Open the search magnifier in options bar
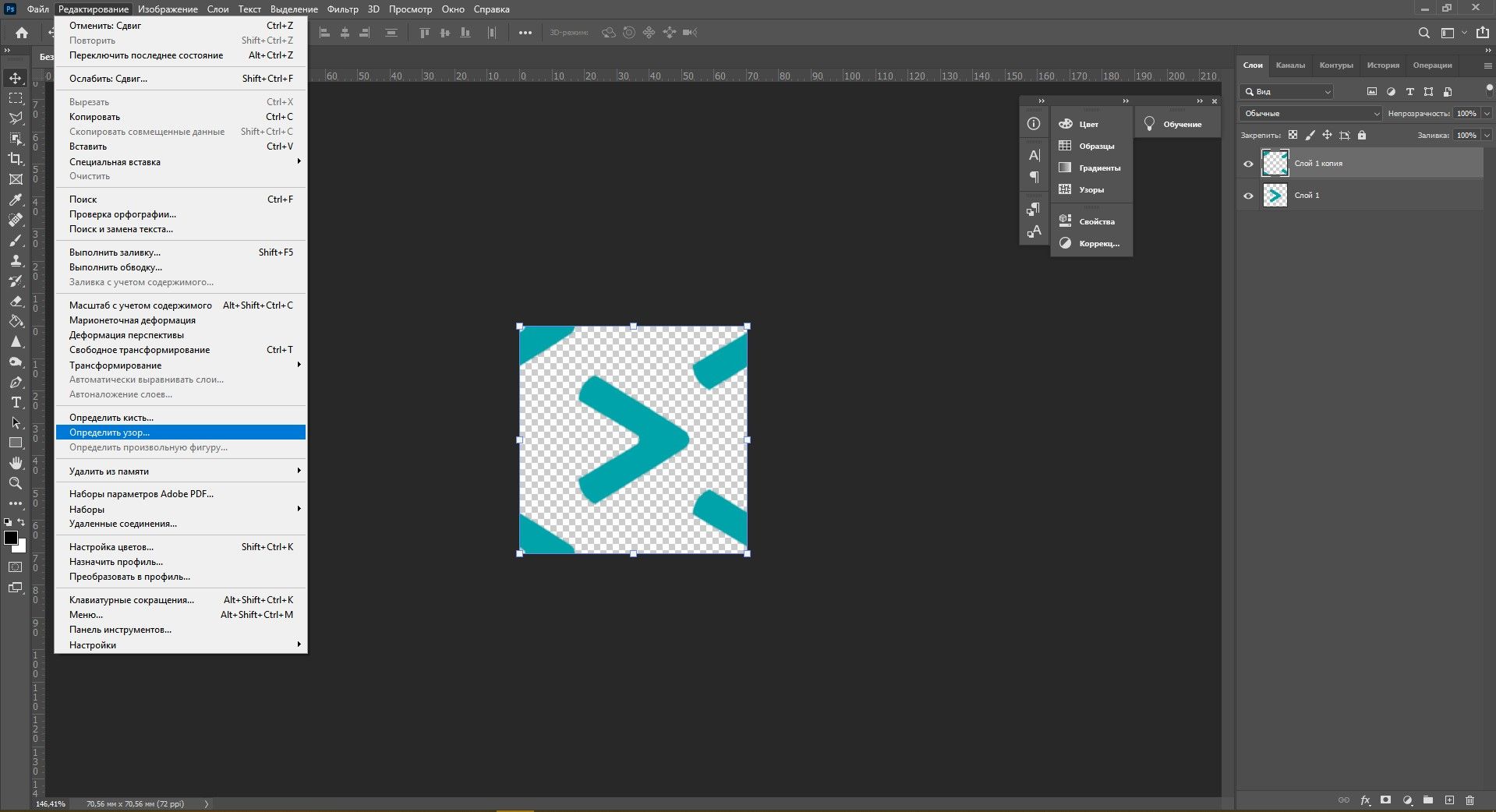This screenshot has width=1496, height=812. [x=1423, y=33]
